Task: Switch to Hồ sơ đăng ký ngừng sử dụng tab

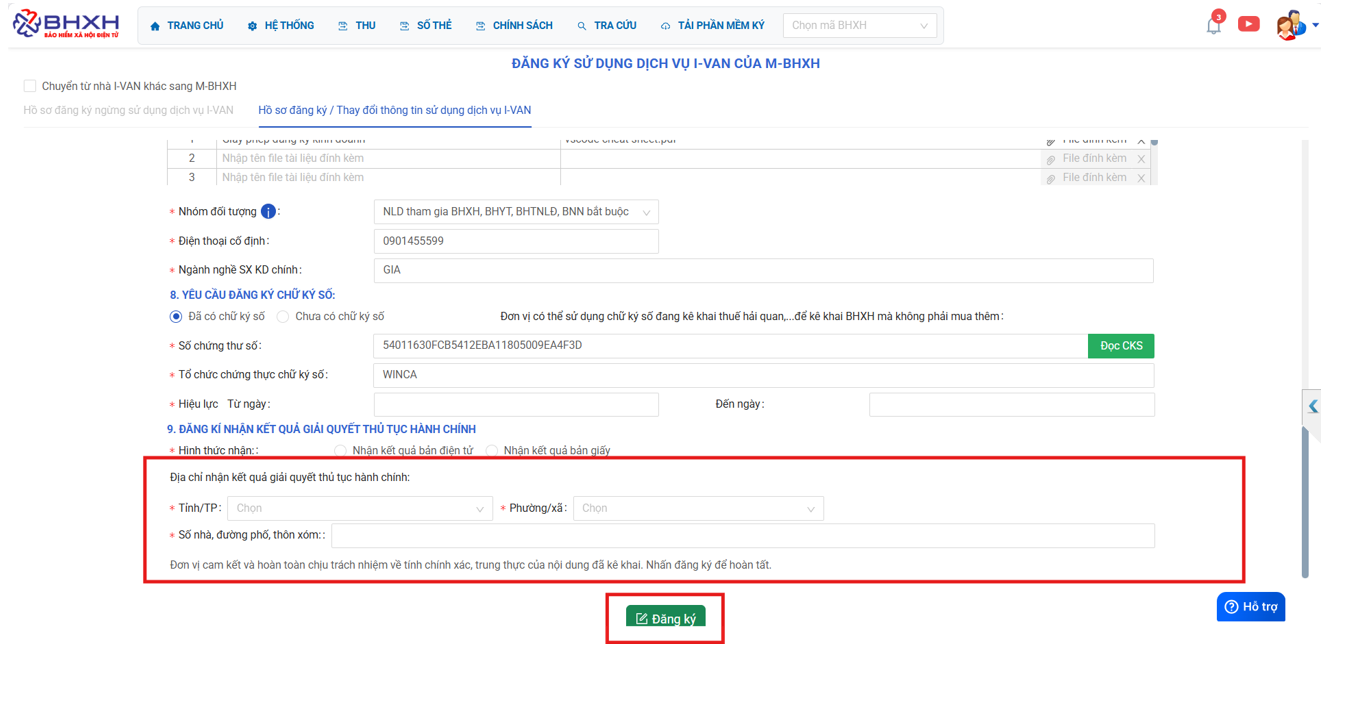Action: [x=128, y=110]
